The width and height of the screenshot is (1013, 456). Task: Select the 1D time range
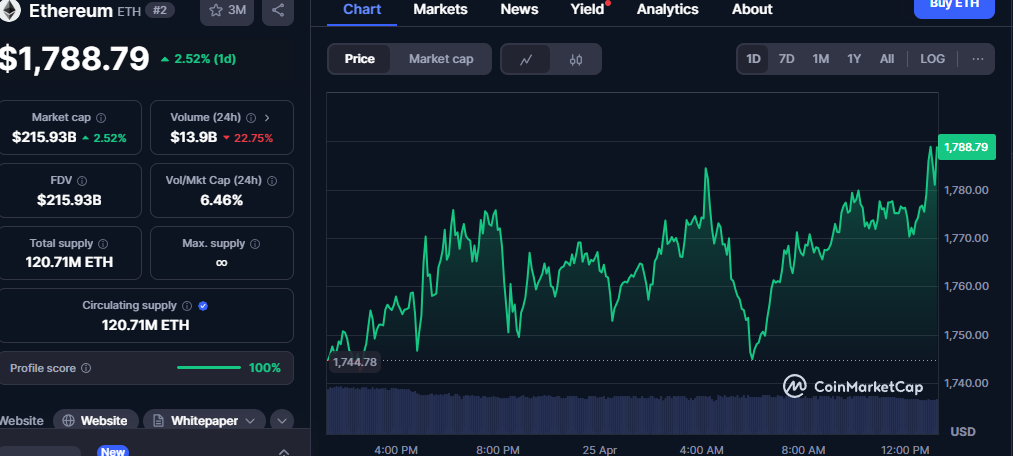(x=753, y=59)
